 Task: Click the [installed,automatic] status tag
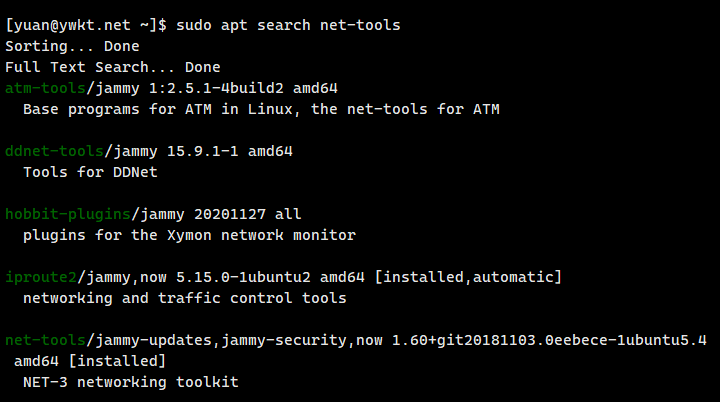468,277
